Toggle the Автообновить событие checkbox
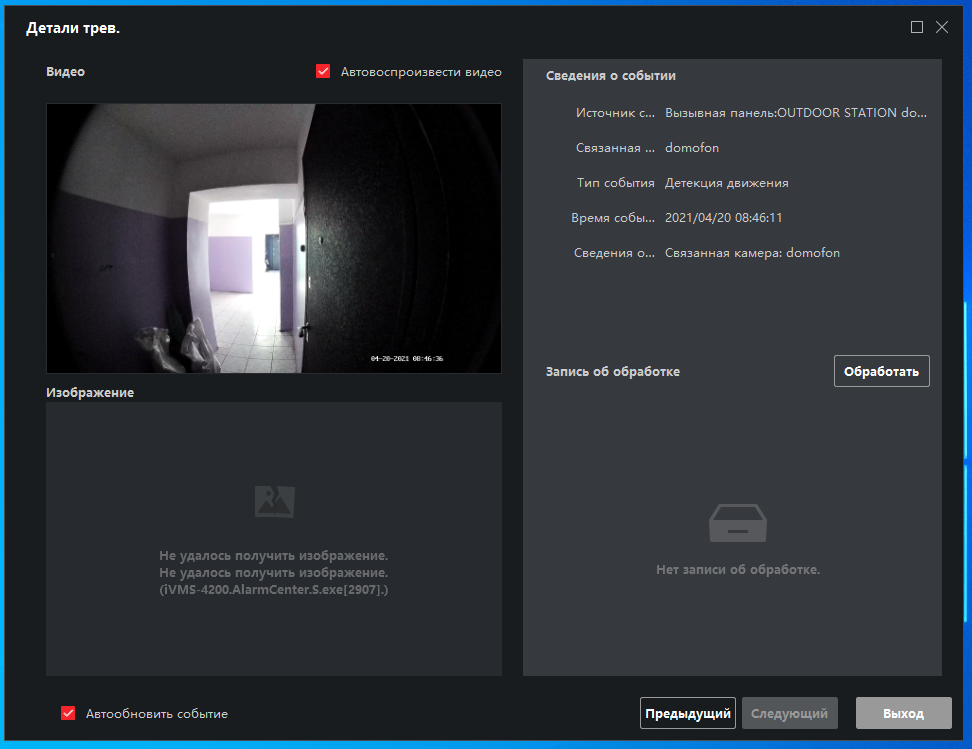 pyautogui.click(x=68, y=713)
